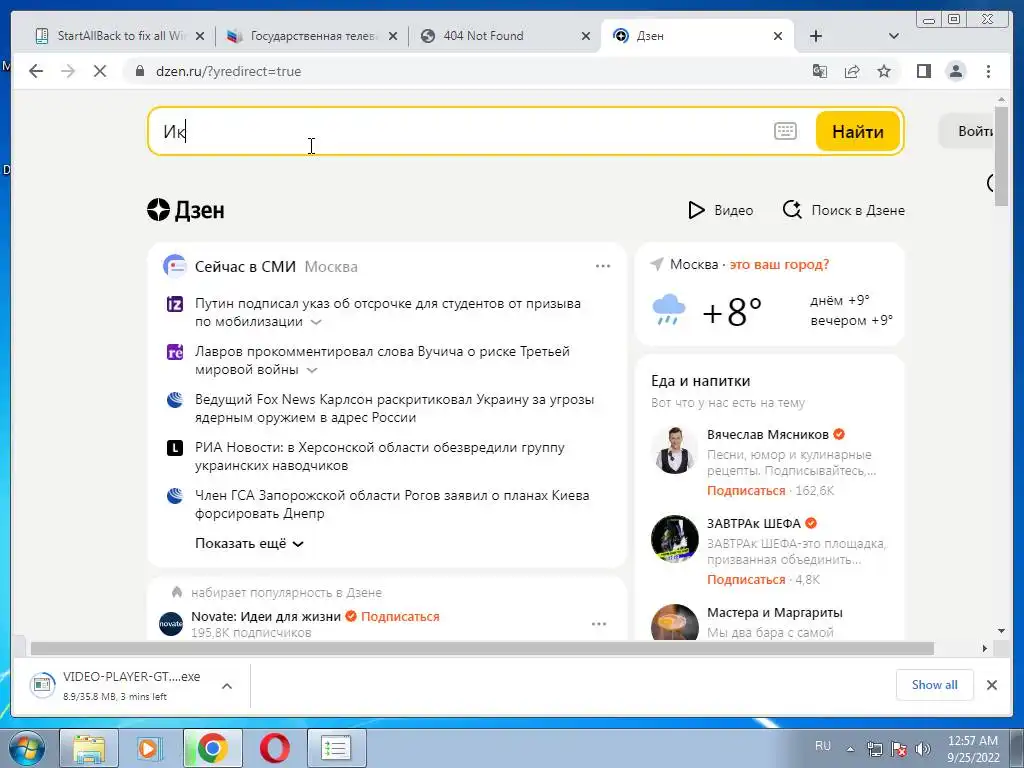The image size is (1024, 768).
Task: Close the Дзен tab
Action: click(778, 36)
